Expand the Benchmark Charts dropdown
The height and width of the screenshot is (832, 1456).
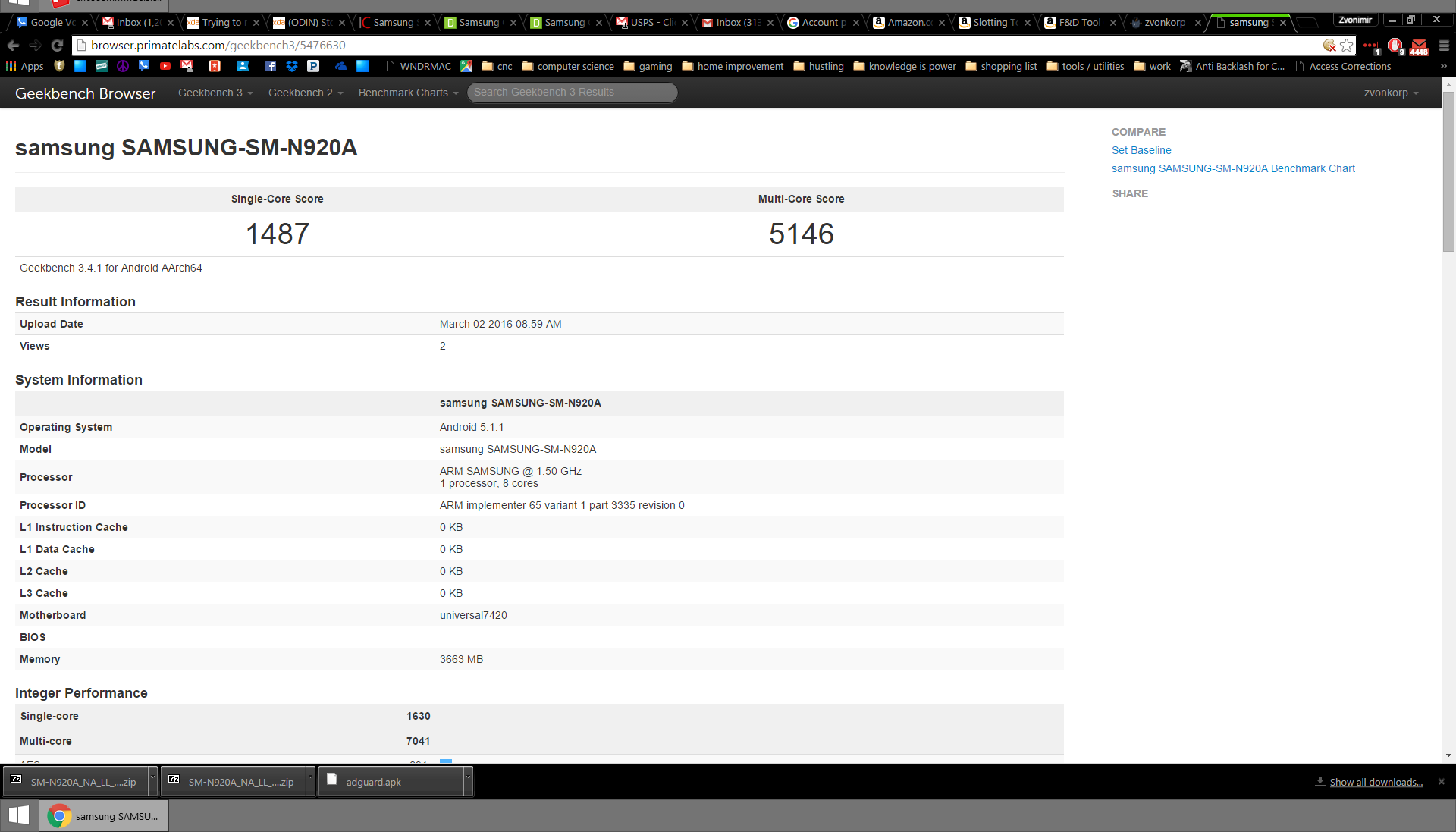tap(408, 93)
